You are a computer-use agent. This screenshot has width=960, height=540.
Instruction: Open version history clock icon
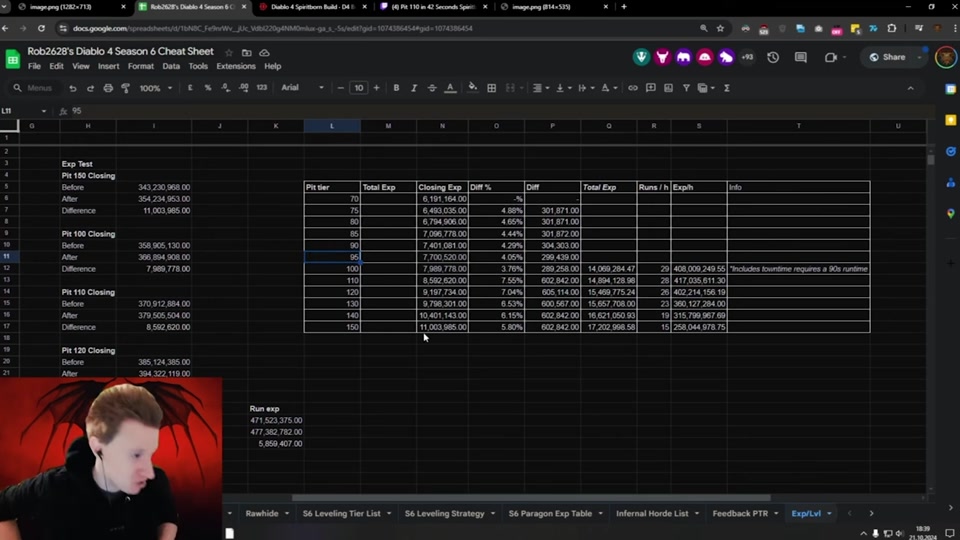(x=773, y=57)
